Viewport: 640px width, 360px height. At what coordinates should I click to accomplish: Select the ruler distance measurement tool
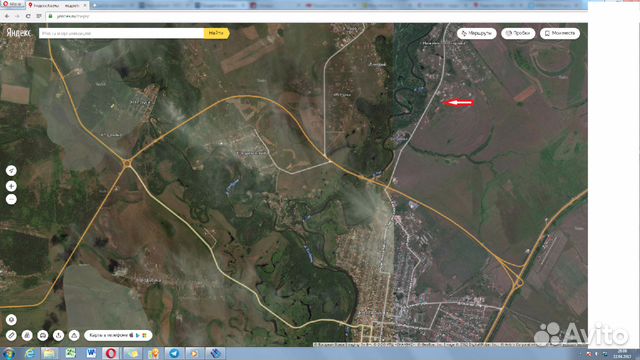(x=11, y=336)
